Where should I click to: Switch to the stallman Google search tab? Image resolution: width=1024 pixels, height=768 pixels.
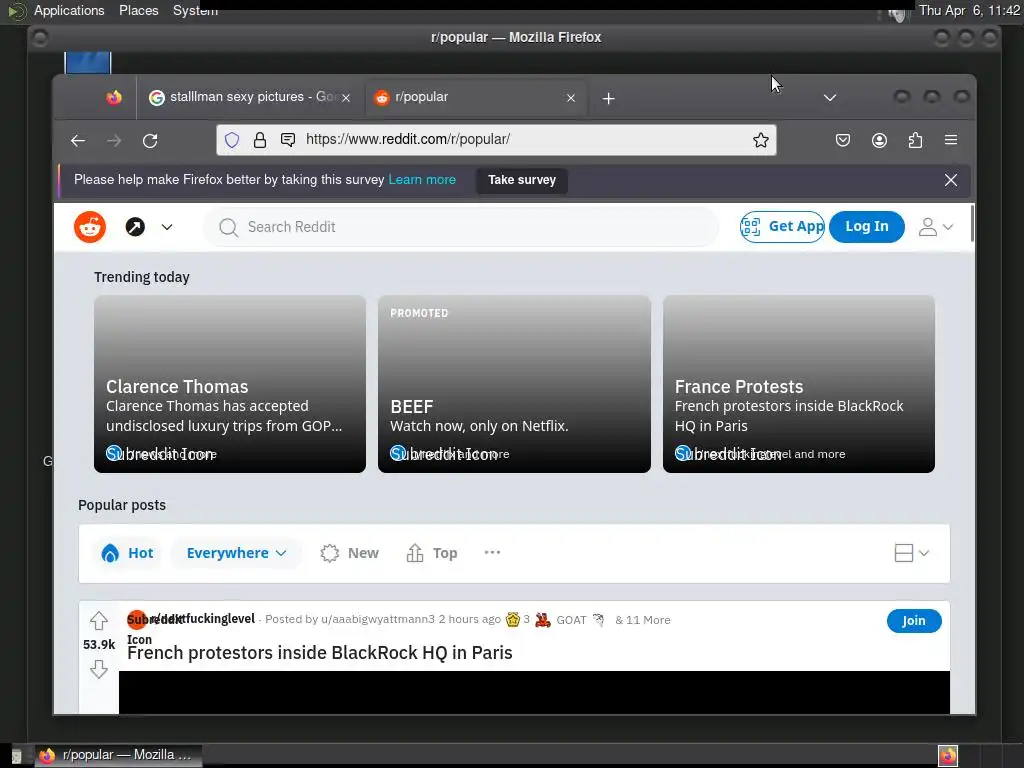point(250,97)
